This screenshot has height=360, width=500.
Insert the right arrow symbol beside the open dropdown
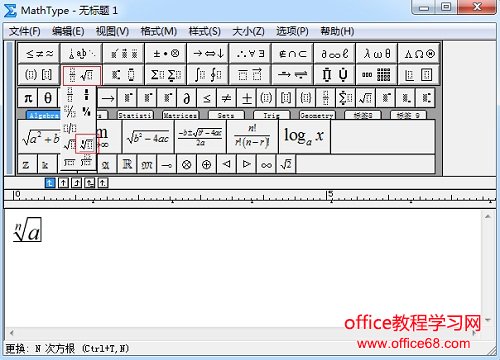click(107, 98)
